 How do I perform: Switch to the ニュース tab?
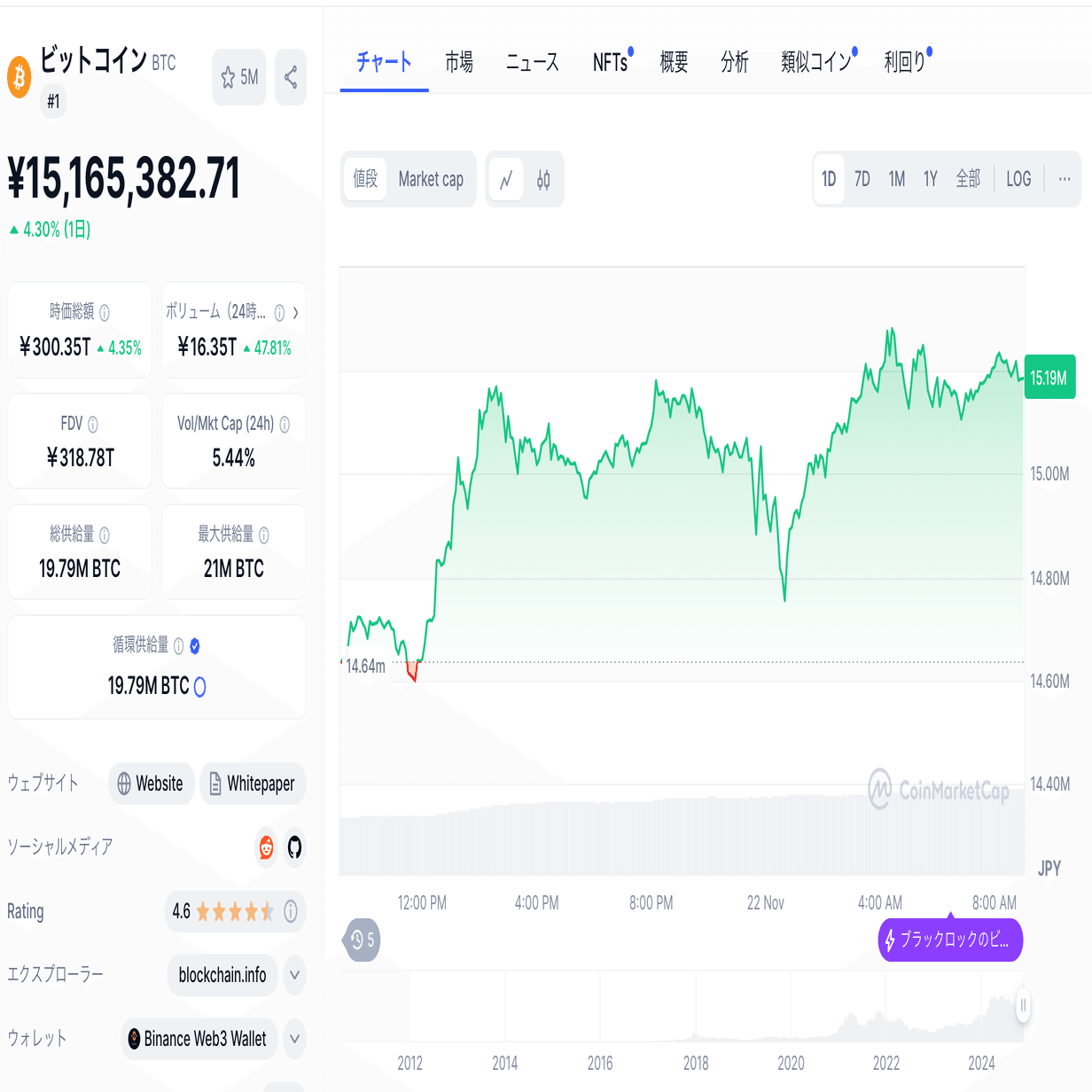click(x=532, y=62)
